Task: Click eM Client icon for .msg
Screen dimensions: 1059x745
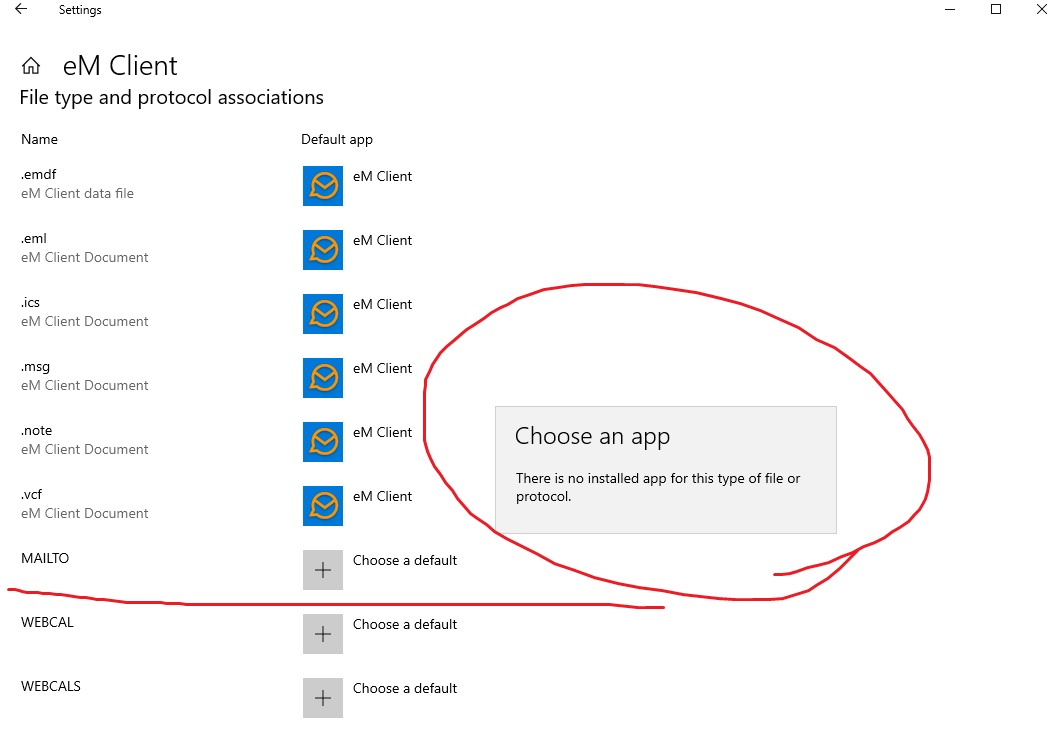Action: click(x=323, y=378)
